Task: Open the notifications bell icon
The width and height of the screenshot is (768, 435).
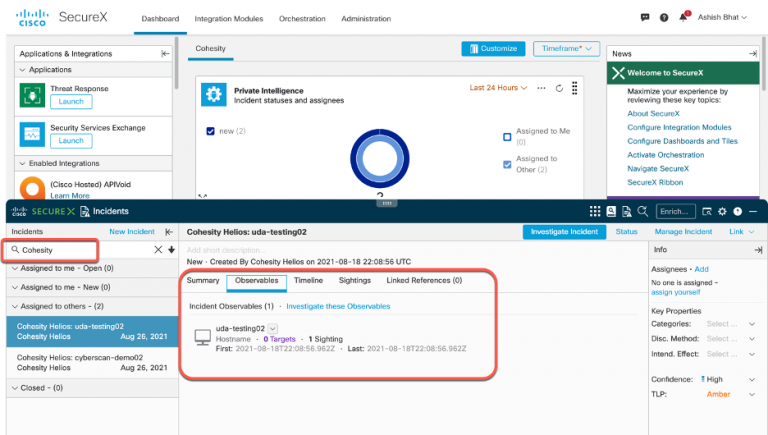Action: 683,17
